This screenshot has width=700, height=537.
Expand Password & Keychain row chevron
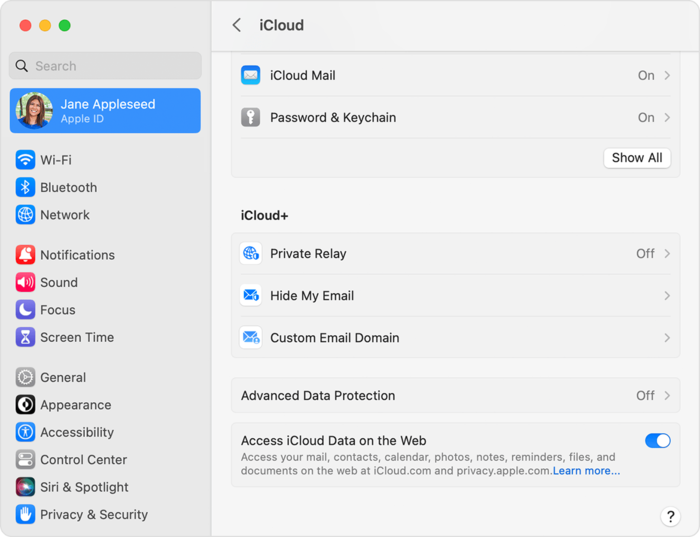(667, 117)
